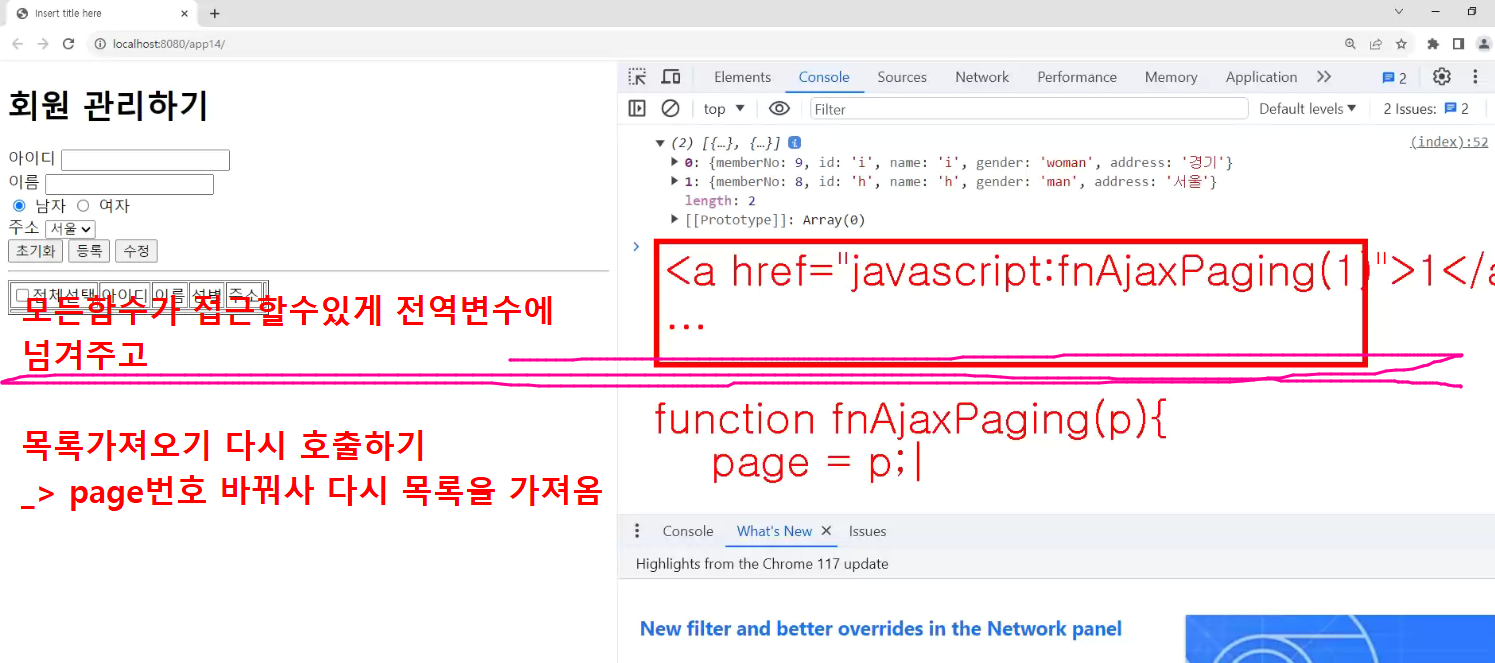Toggle the browser side panel
This screenshot has width=1495, height=663.
click(1458, 44)
